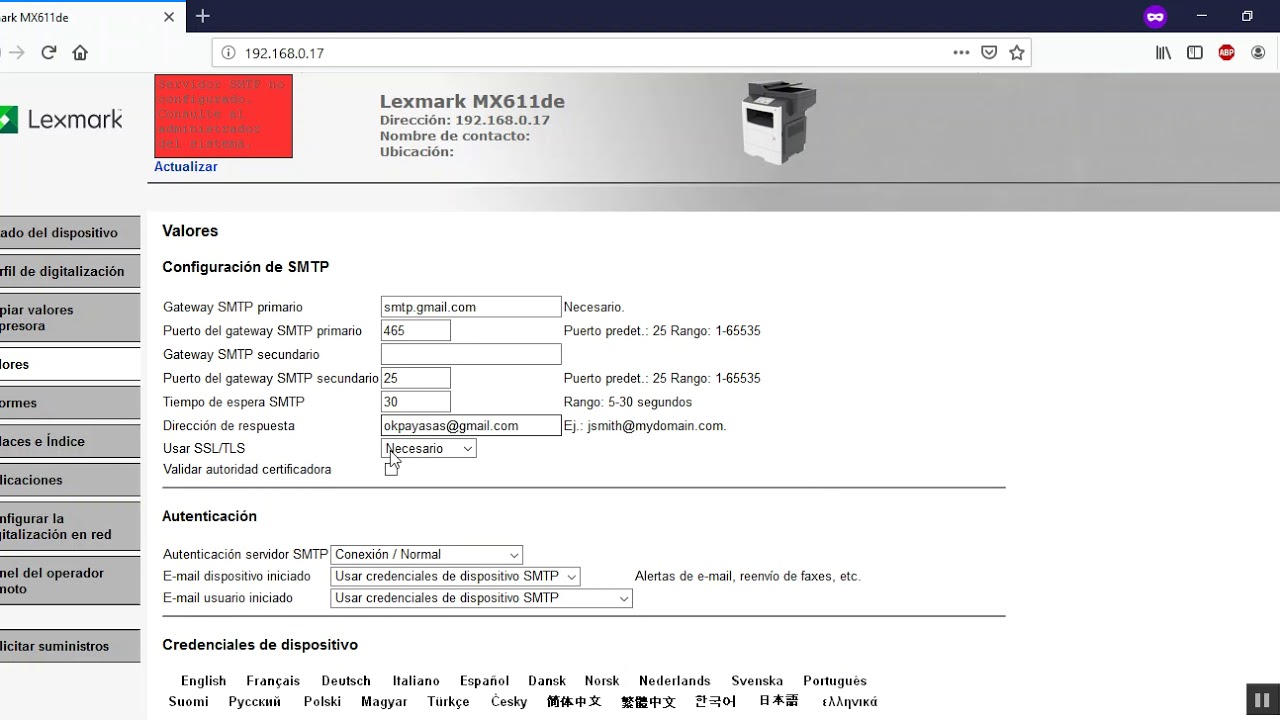The width and height of the screenshot is (1280, 720).
Task: Switch language to Norsk
Action: click(x=602, y=681)
